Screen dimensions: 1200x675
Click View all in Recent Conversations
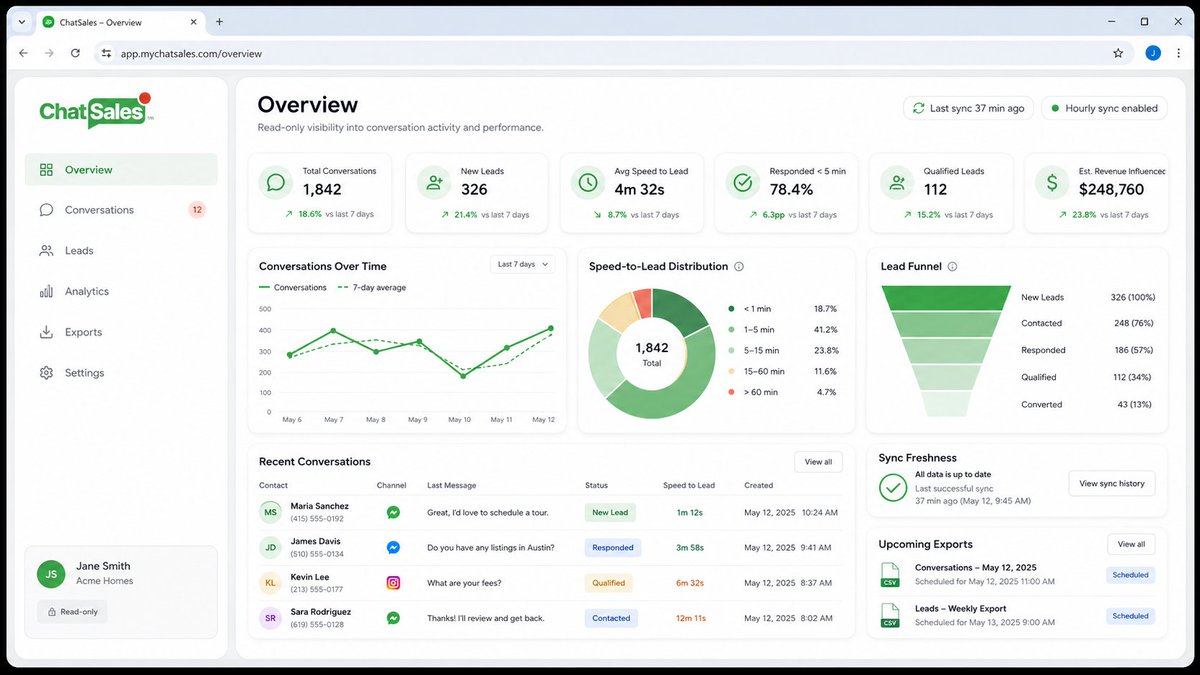click(x=818, y=462)
